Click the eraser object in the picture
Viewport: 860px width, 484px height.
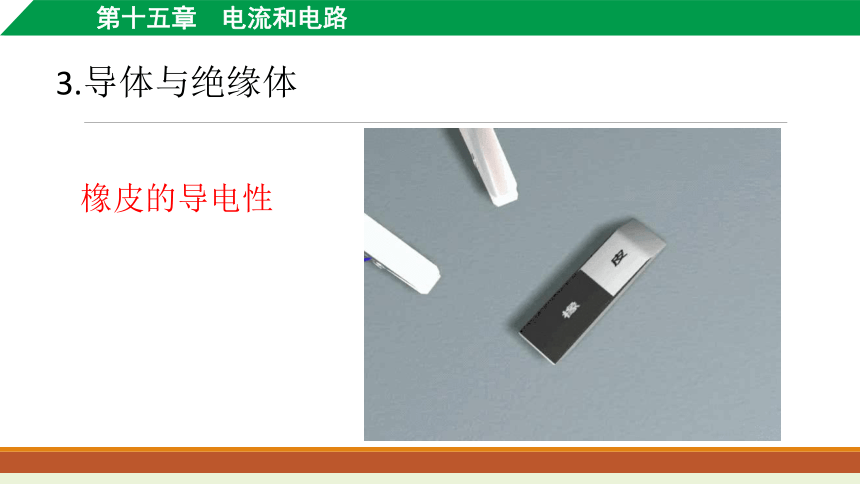pos(592,291)
